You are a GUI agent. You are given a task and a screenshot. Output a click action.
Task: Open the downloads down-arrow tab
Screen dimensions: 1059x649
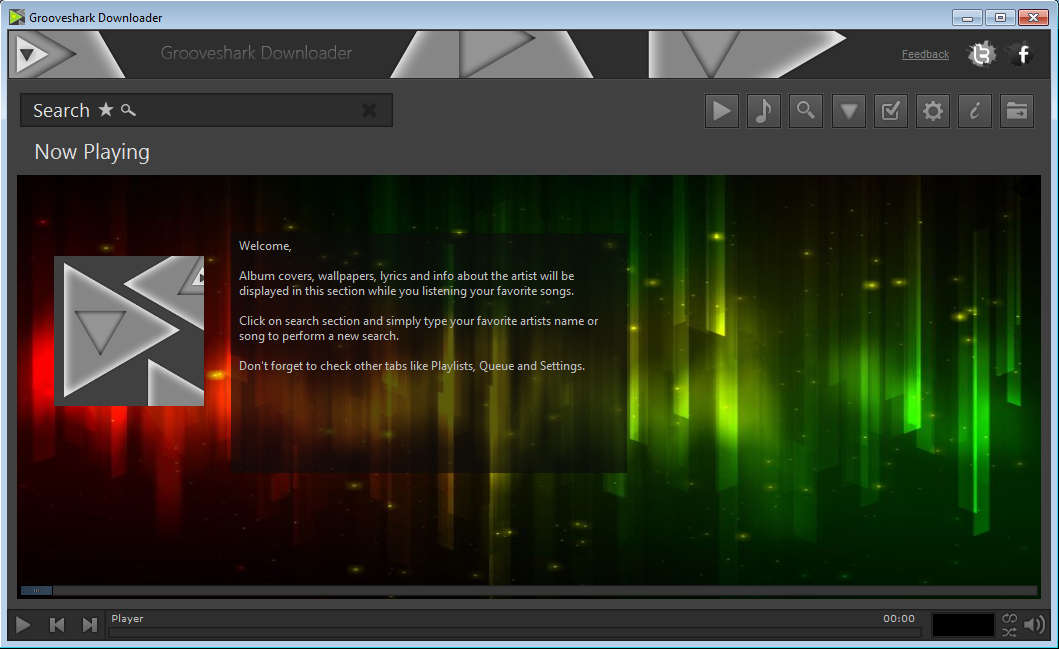[x=848, y=111]
